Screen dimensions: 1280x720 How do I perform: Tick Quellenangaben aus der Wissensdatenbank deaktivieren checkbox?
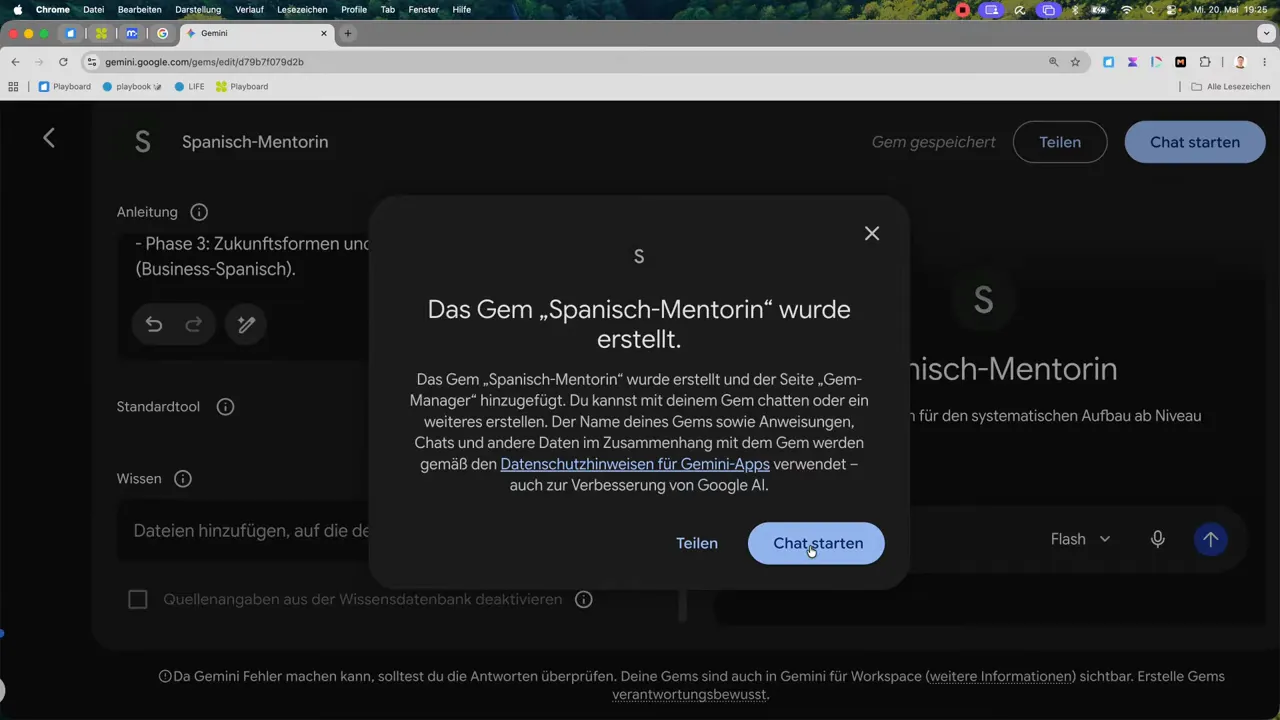point(138,599)
